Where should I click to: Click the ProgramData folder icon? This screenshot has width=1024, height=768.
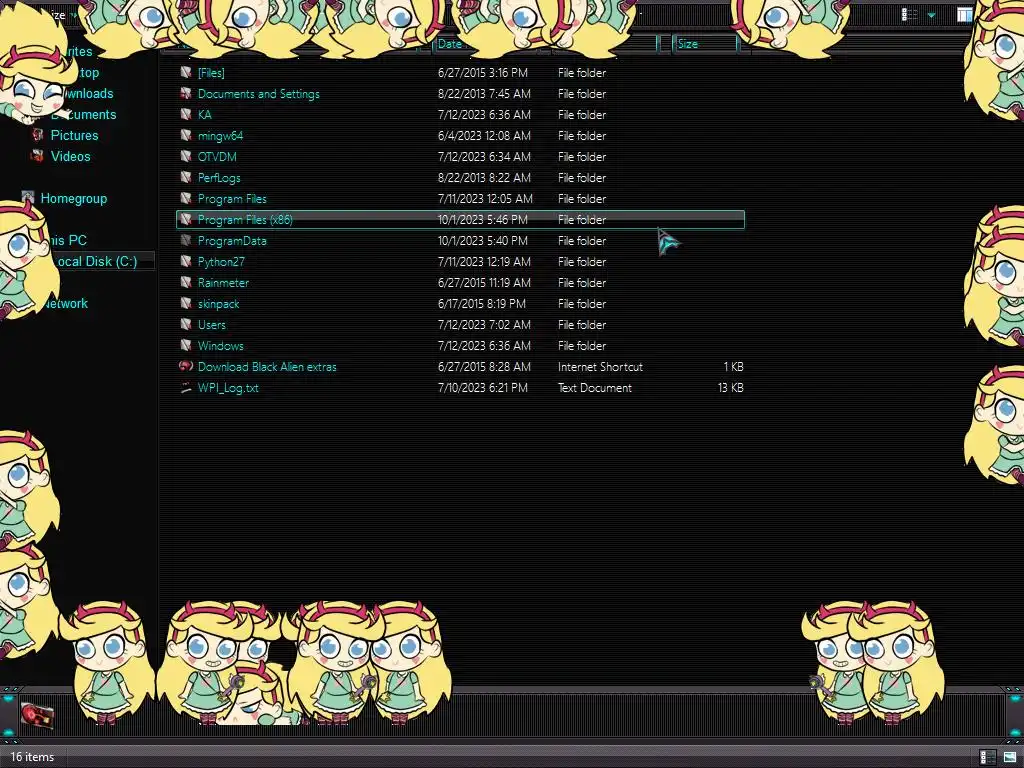tap(186, 240)
